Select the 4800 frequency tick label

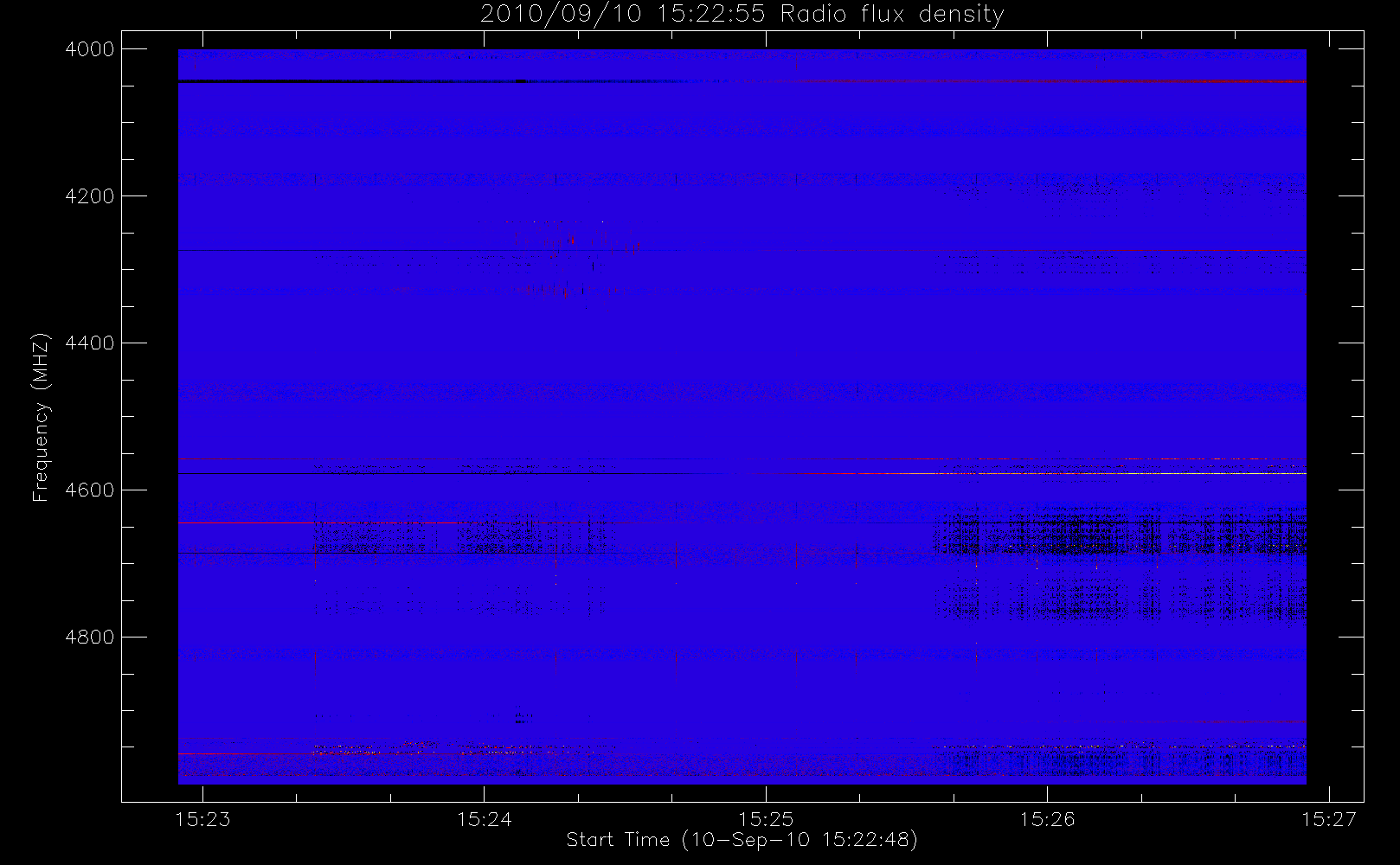point(90,638)
